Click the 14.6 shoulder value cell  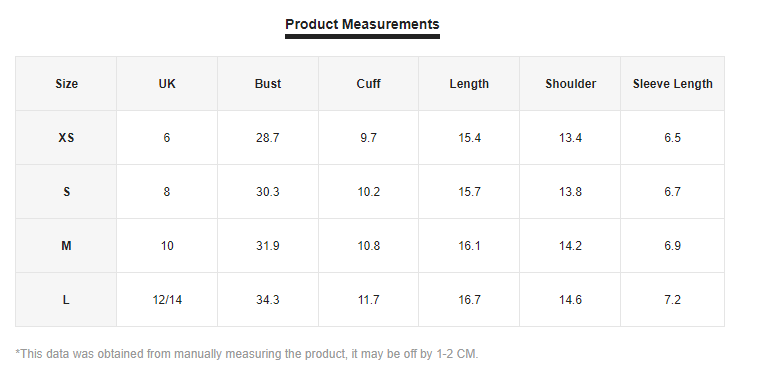point(570,300)
